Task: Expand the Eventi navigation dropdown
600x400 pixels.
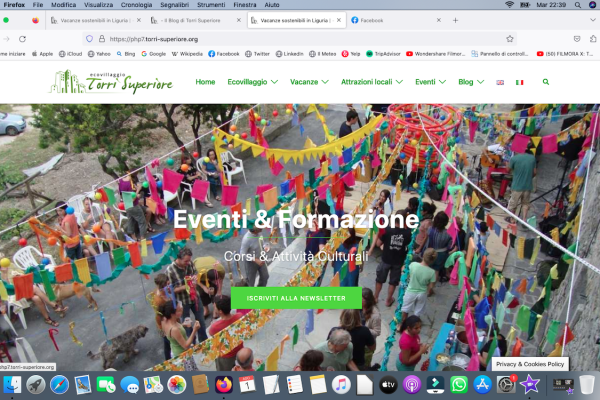Action: click(430, 82)
